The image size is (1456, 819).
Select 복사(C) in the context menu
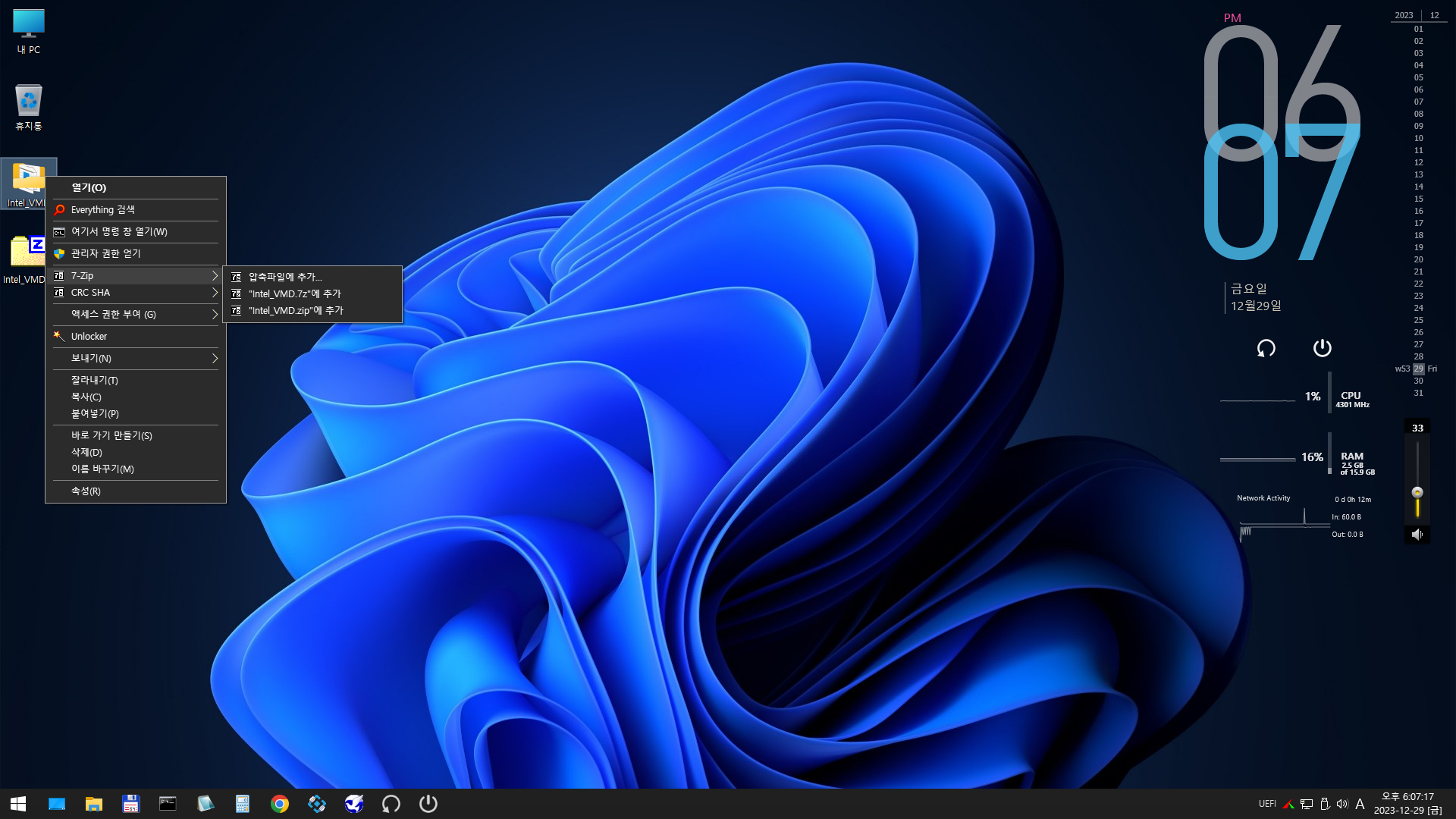[x=136, y=397]
